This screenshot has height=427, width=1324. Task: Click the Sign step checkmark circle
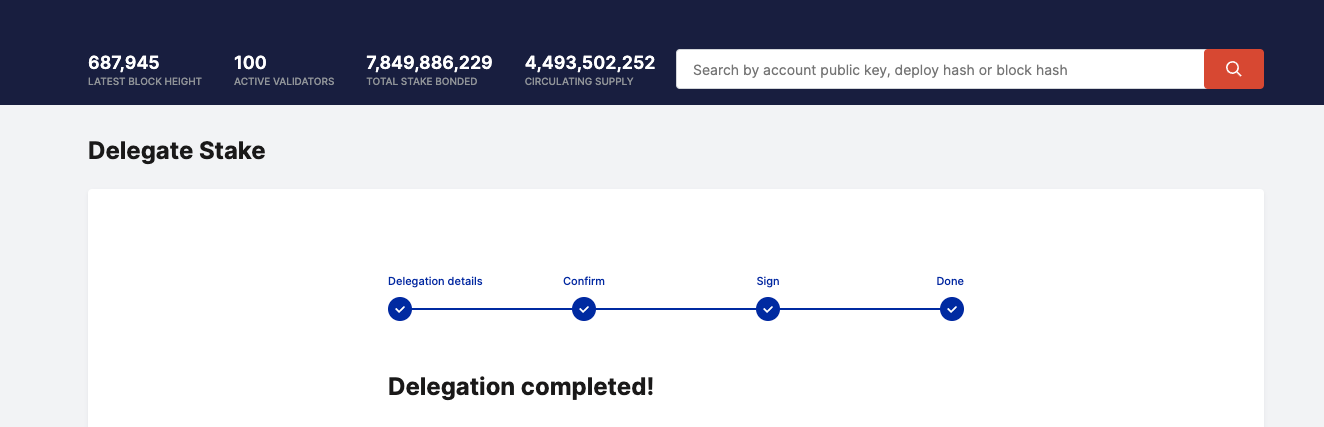(x=768, y=310)
